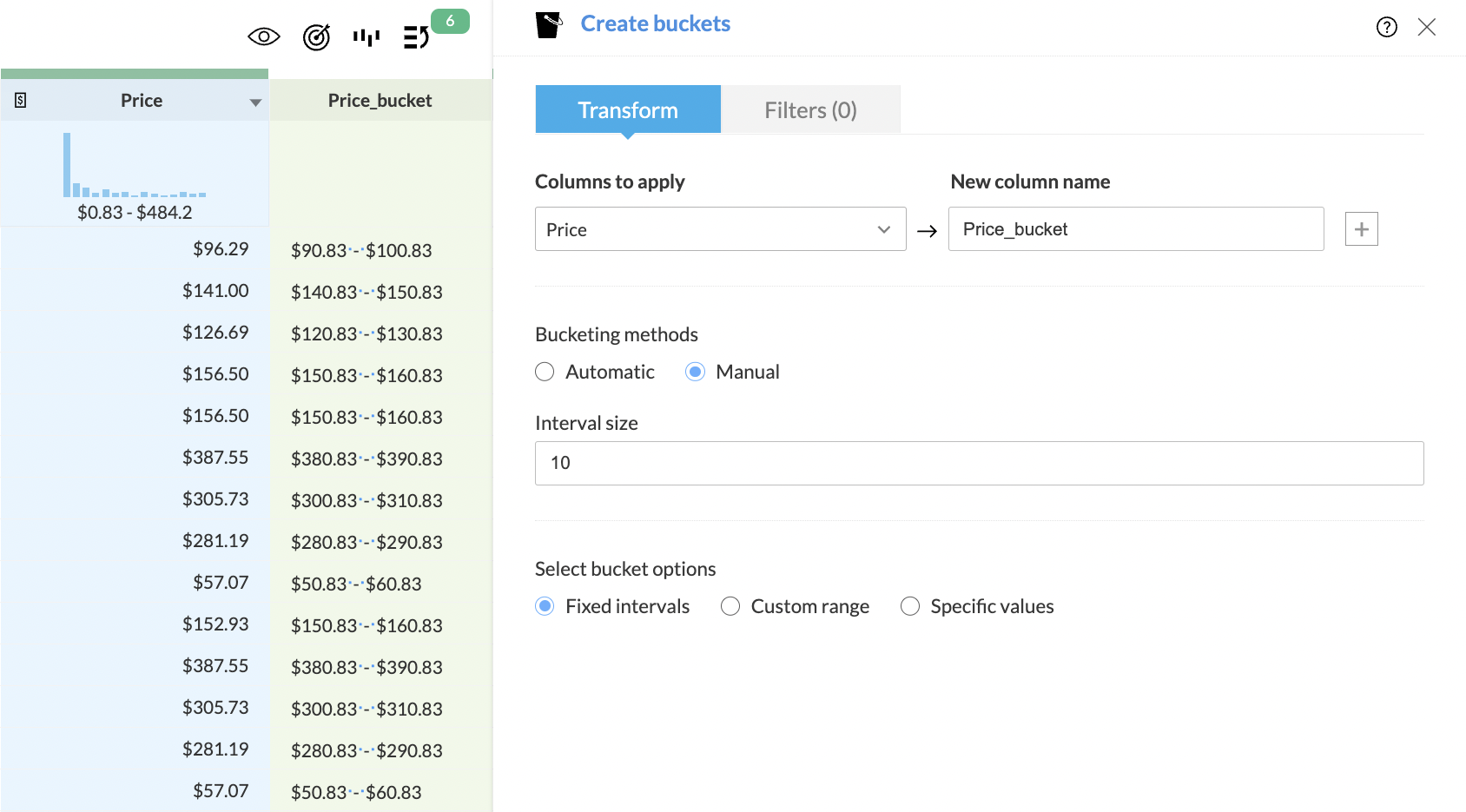Click the Interval size input field
Viewport: 1466px width, 812px height.
(979, 463)
